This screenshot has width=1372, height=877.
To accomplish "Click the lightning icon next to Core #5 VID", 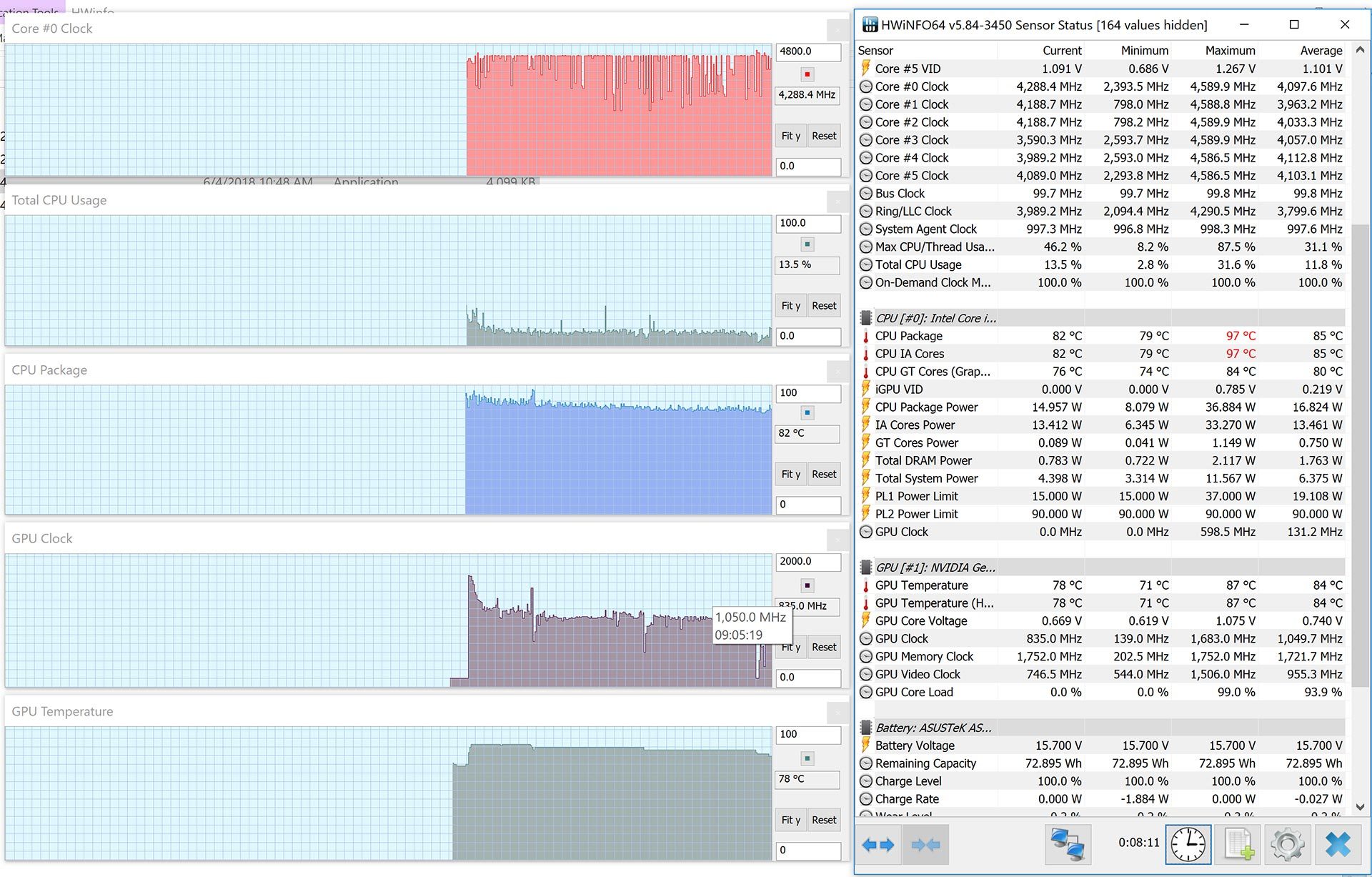I will 866,69.
